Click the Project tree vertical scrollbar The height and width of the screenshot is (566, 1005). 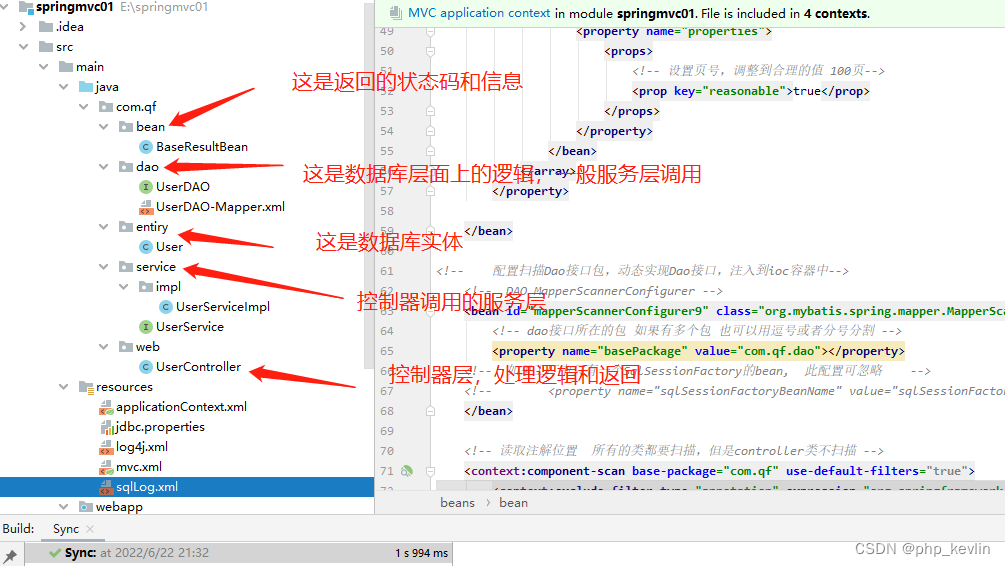pyautogui.click(x=369, y=186)
